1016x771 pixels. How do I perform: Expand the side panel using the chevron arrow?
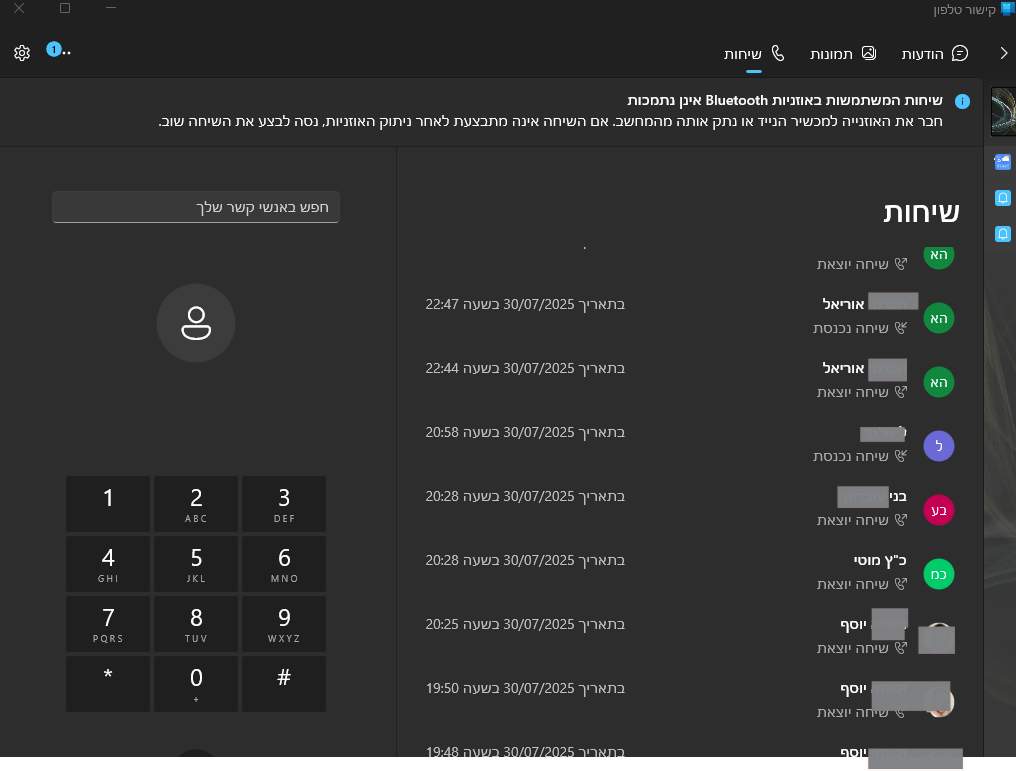pos(1003,53)
